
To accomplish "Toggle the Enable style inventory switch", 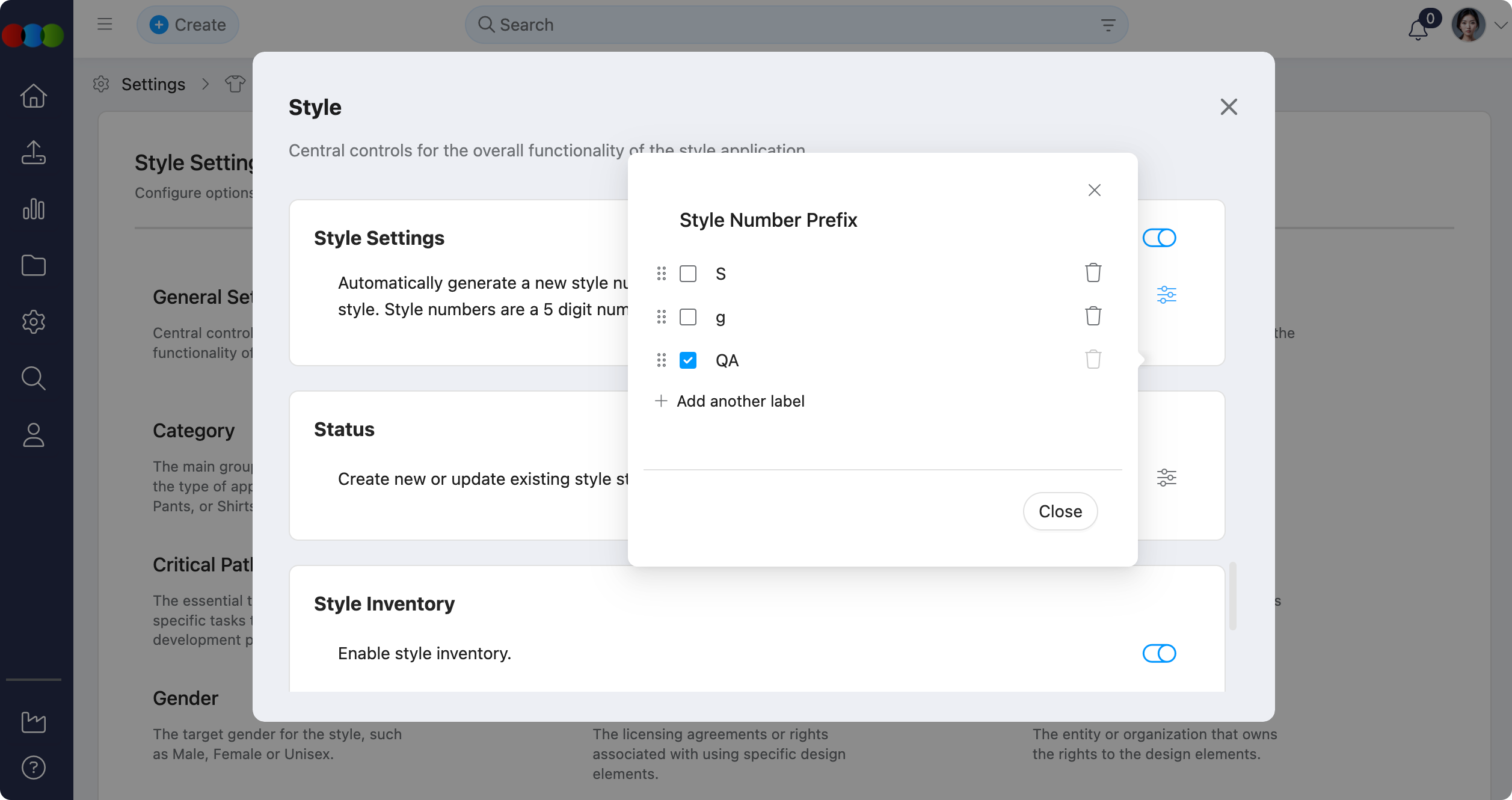I will pos(1159,653).
